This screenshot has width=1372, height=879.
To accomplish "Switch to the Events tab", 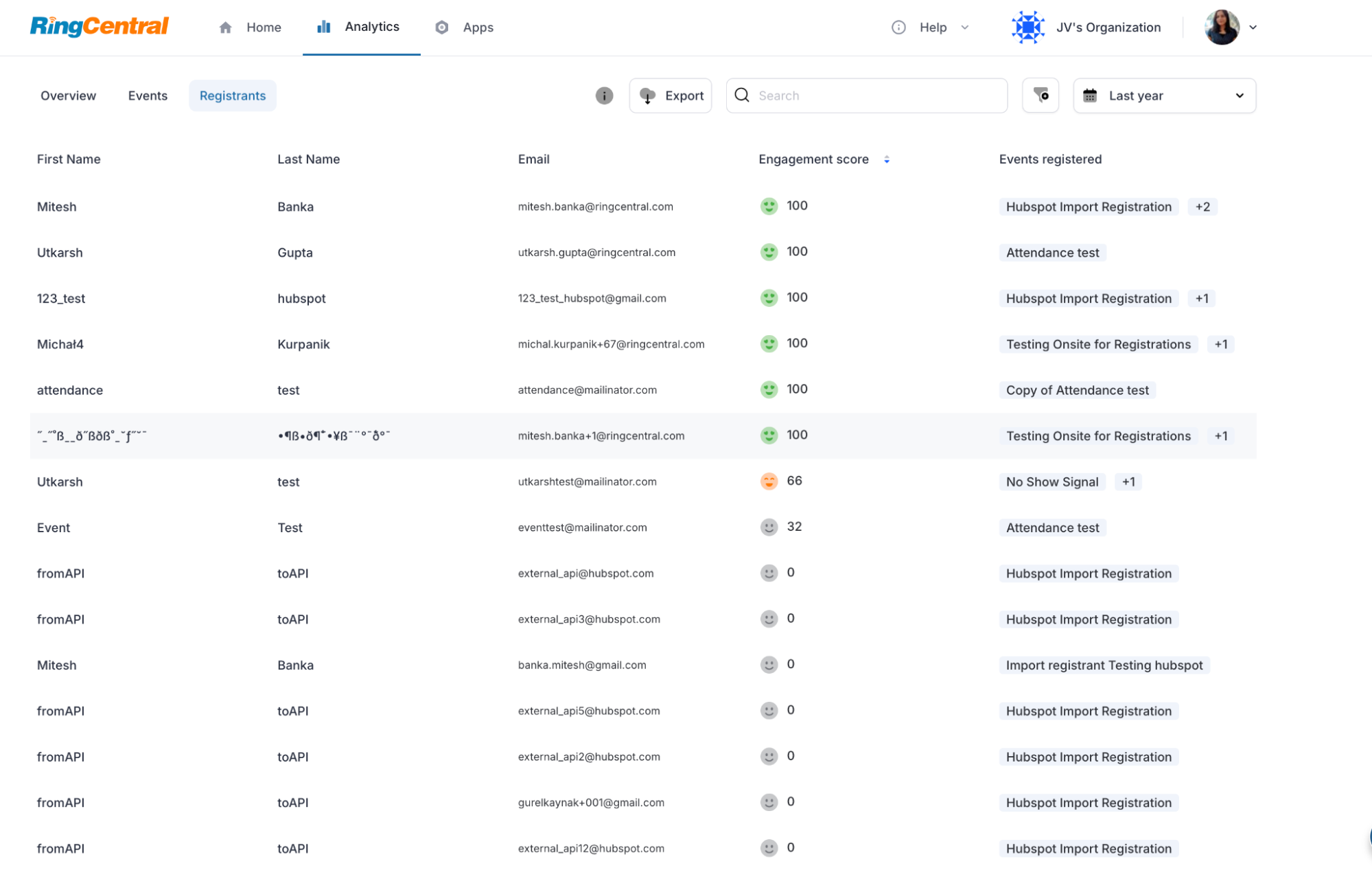I will (148, 95).
